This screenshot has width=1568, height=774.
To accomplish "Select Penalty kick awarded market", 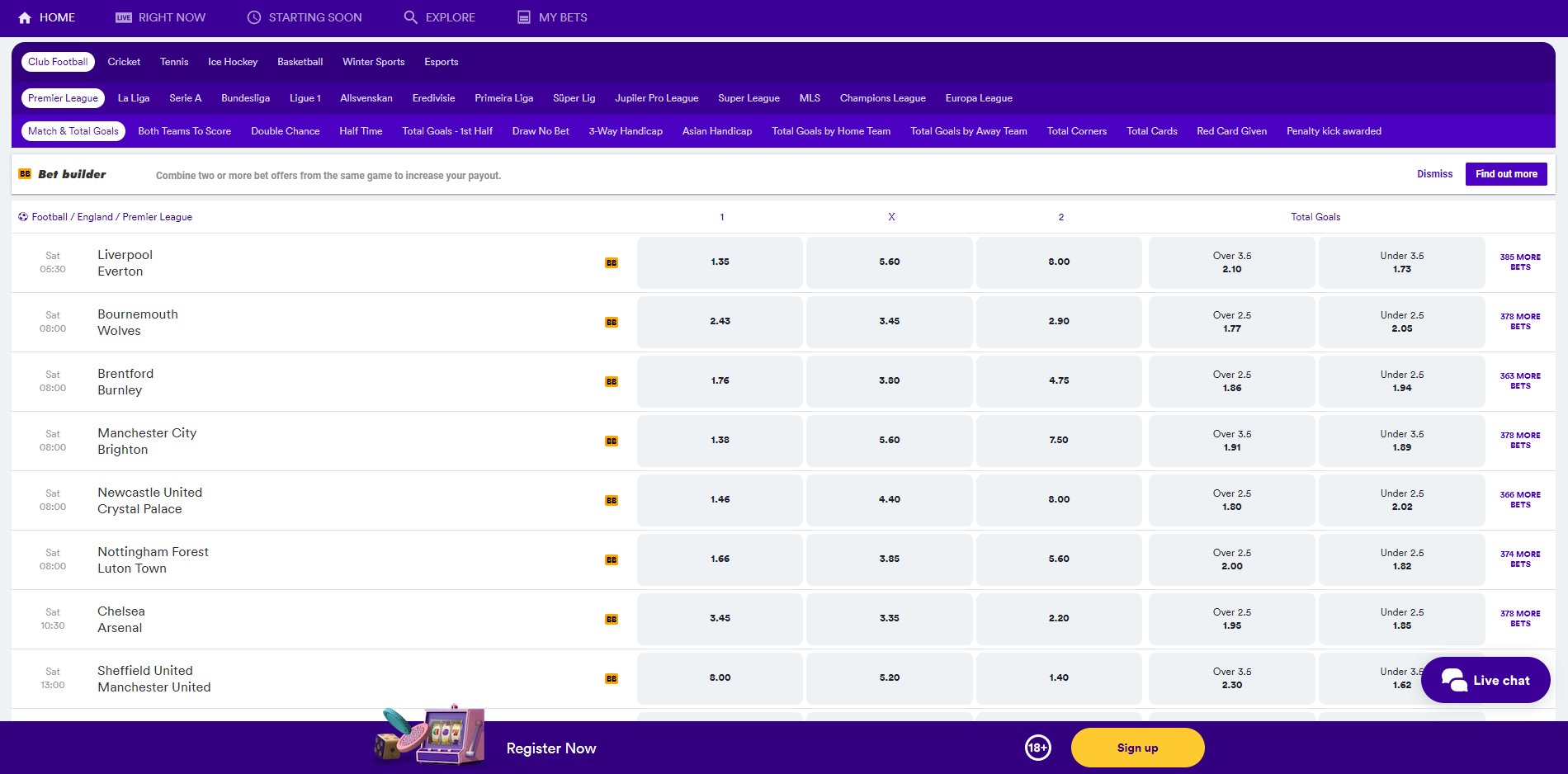I will point(1334,131).
